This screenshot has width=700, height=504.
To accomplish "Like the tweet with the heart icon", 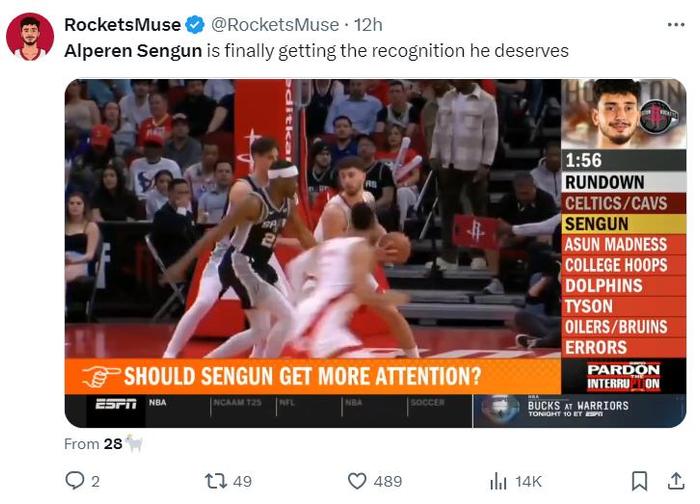I will (357, 481).
